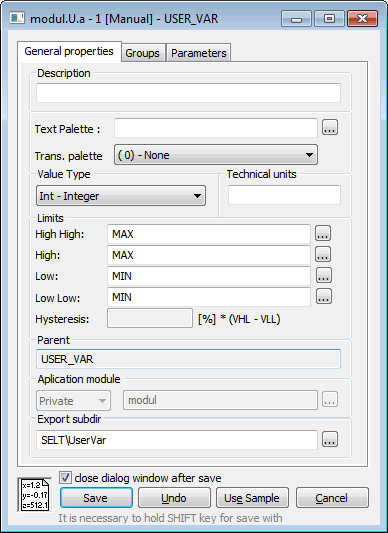Click the High High limit field
388x533 pixels.
click(x=209, y=234)
